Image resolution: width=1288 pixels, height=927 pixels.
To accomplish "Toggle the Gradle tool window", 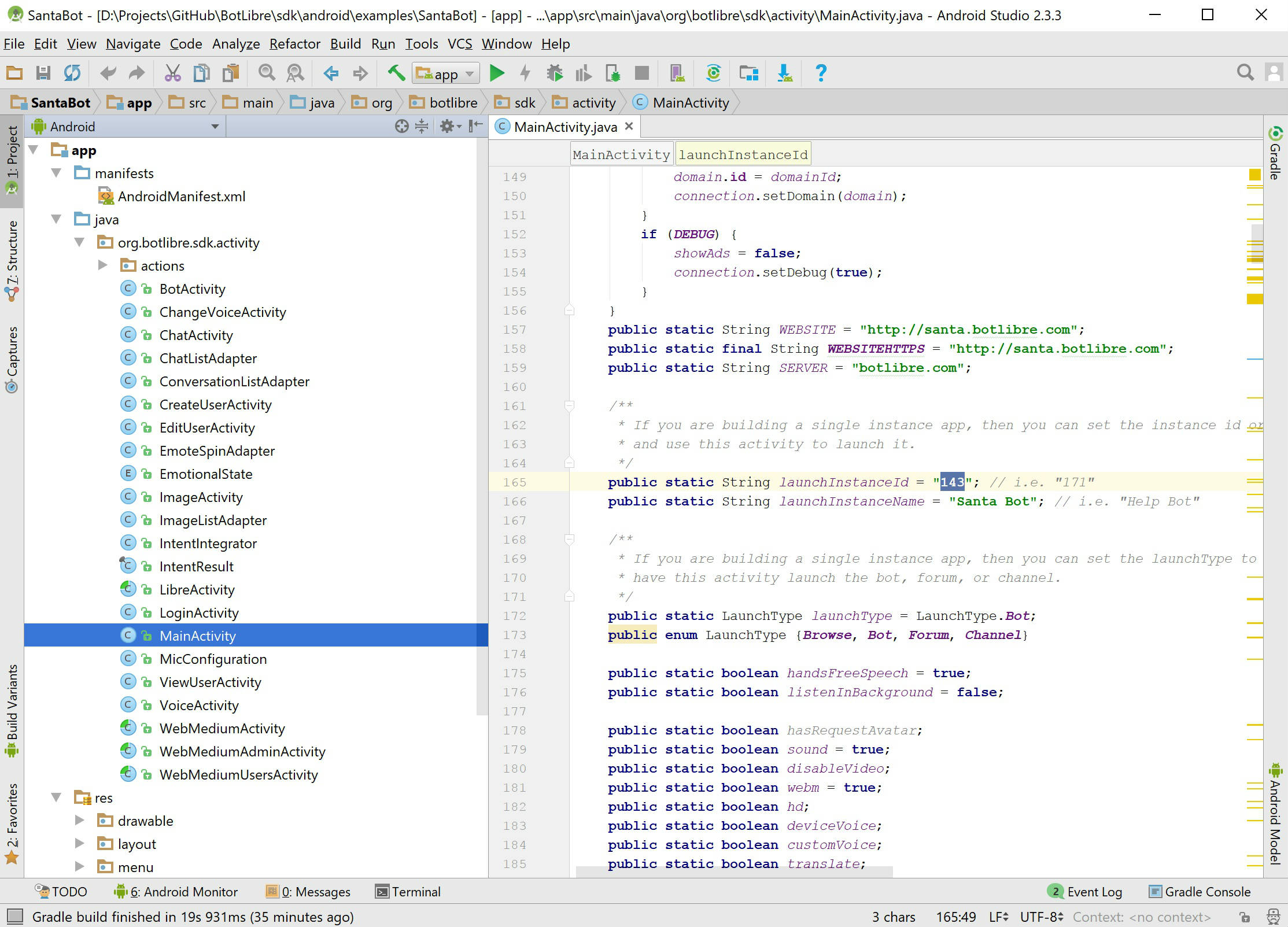I will (x=1275, y=153).
